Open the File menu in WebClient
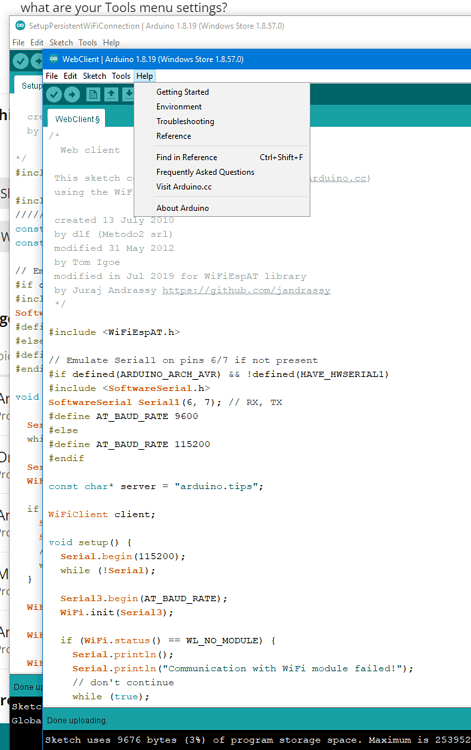471x750 pixels. pyautogui.click(x=52, y=76)
